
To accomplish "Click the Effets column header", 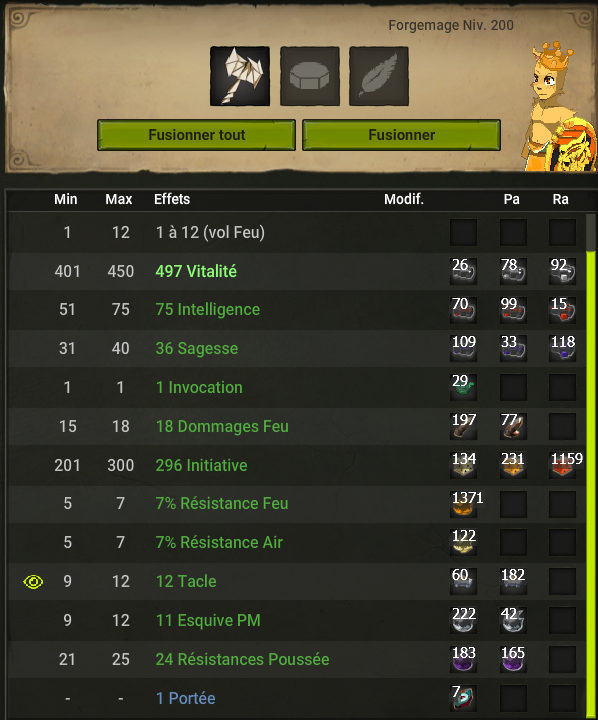I will 172,199.
